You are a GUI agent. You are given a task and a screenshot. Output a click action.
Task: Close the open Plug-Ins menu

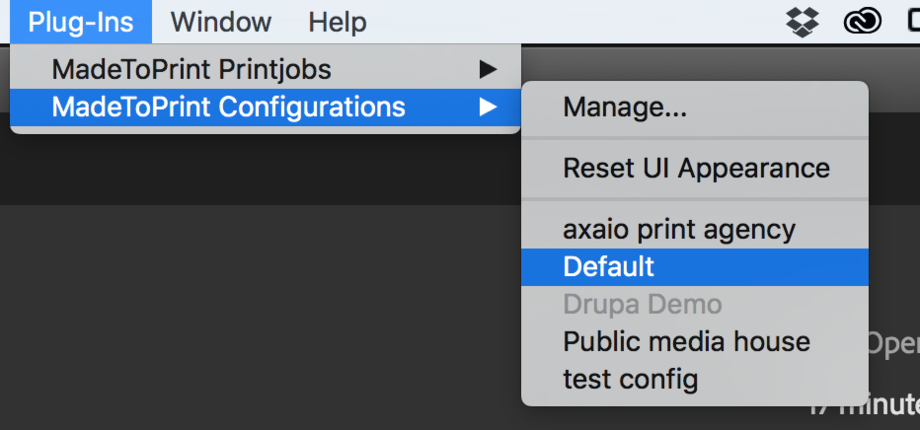(81, 22)
